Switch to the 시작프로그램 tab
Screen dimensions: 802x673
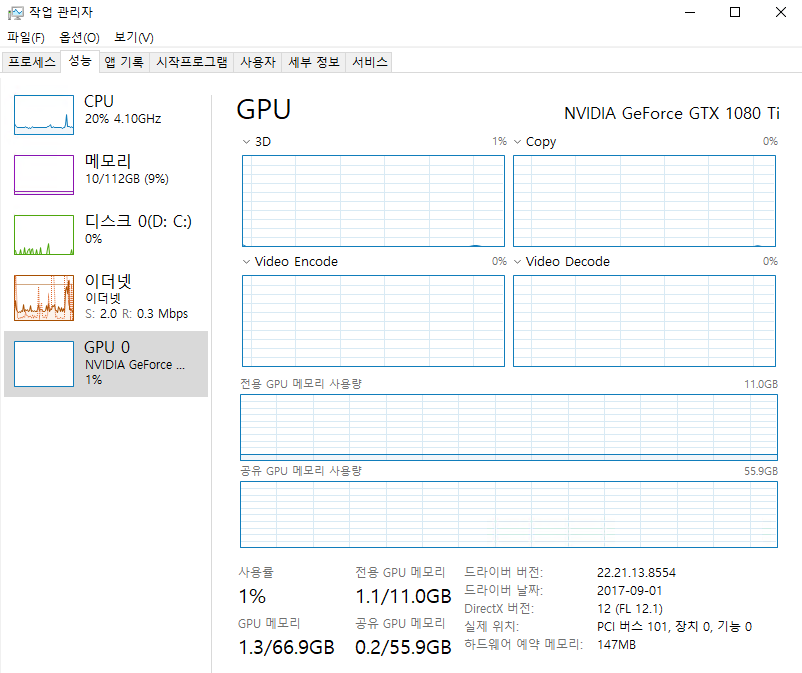(192, 62)
